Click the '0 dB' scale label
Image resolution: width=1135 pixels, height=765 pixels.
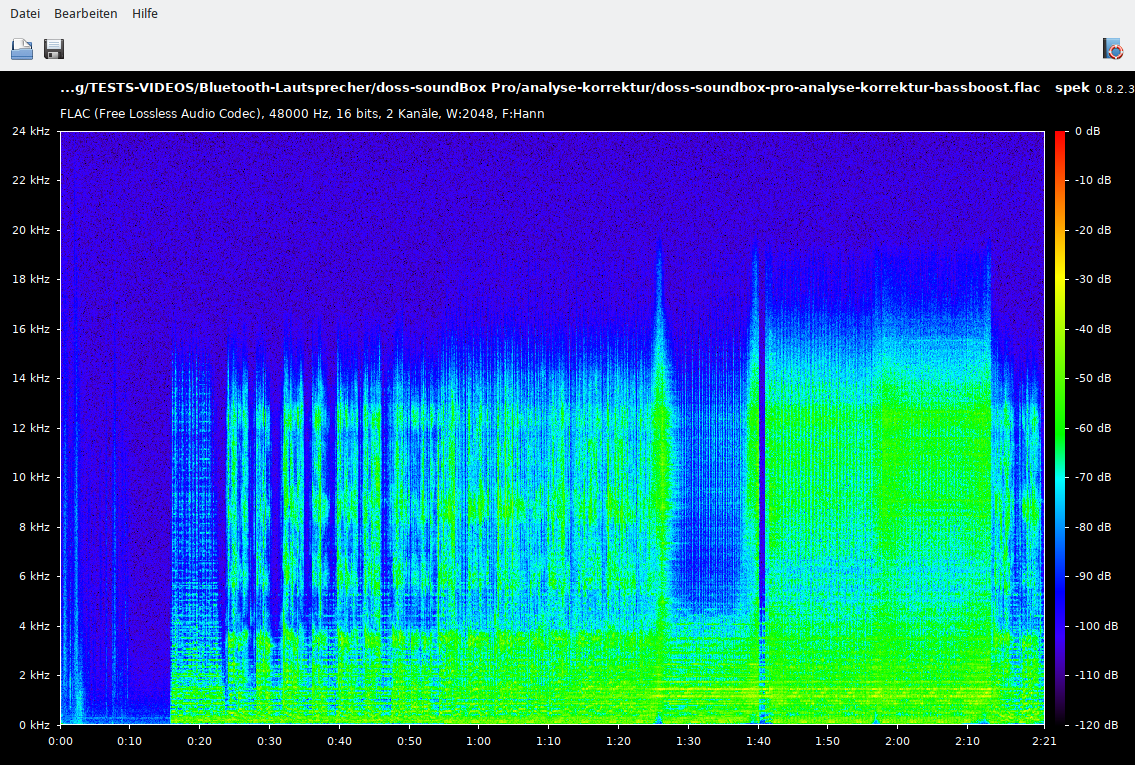pyautogui.click(x=1087, y=131)
